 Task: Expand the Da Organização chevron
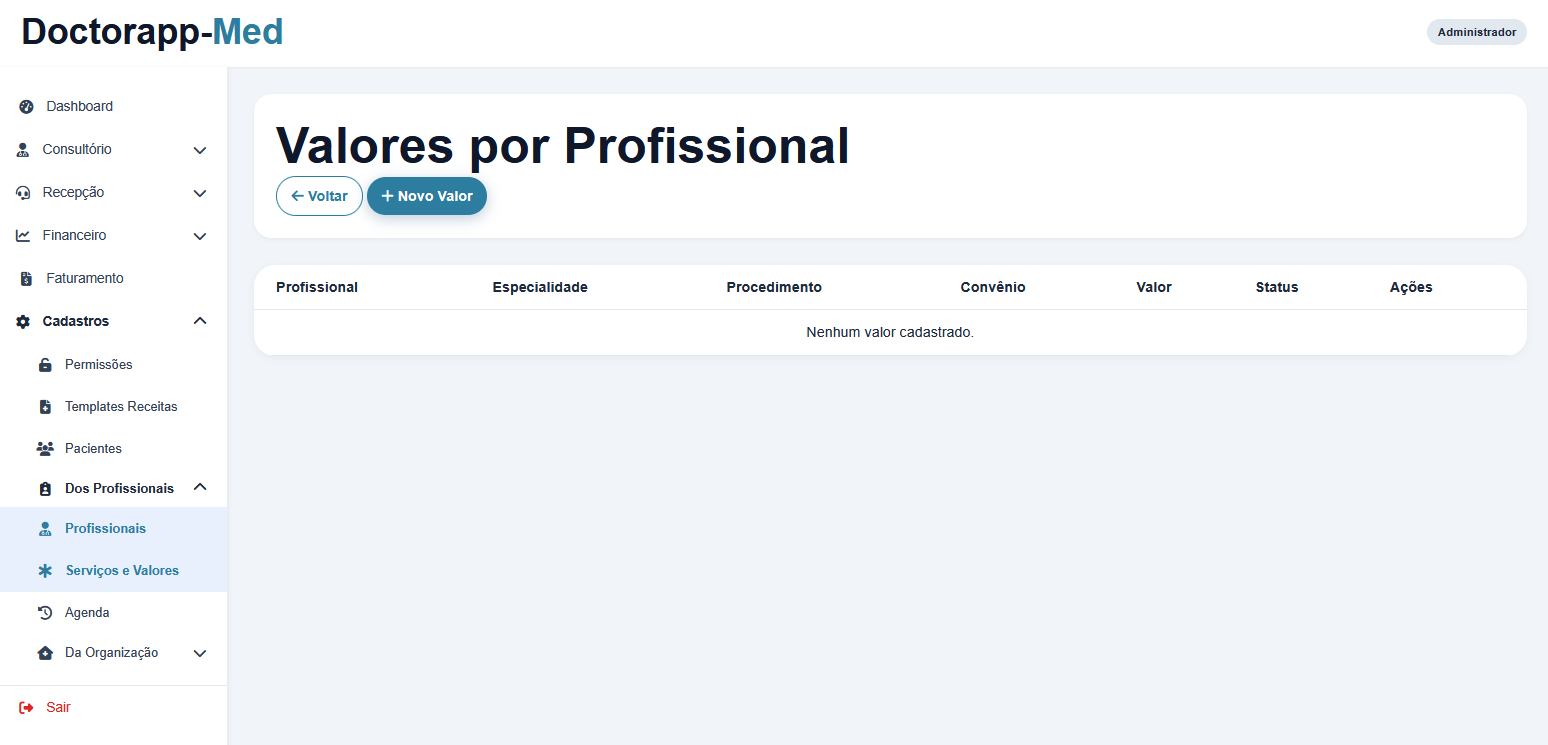click(200, 654)
